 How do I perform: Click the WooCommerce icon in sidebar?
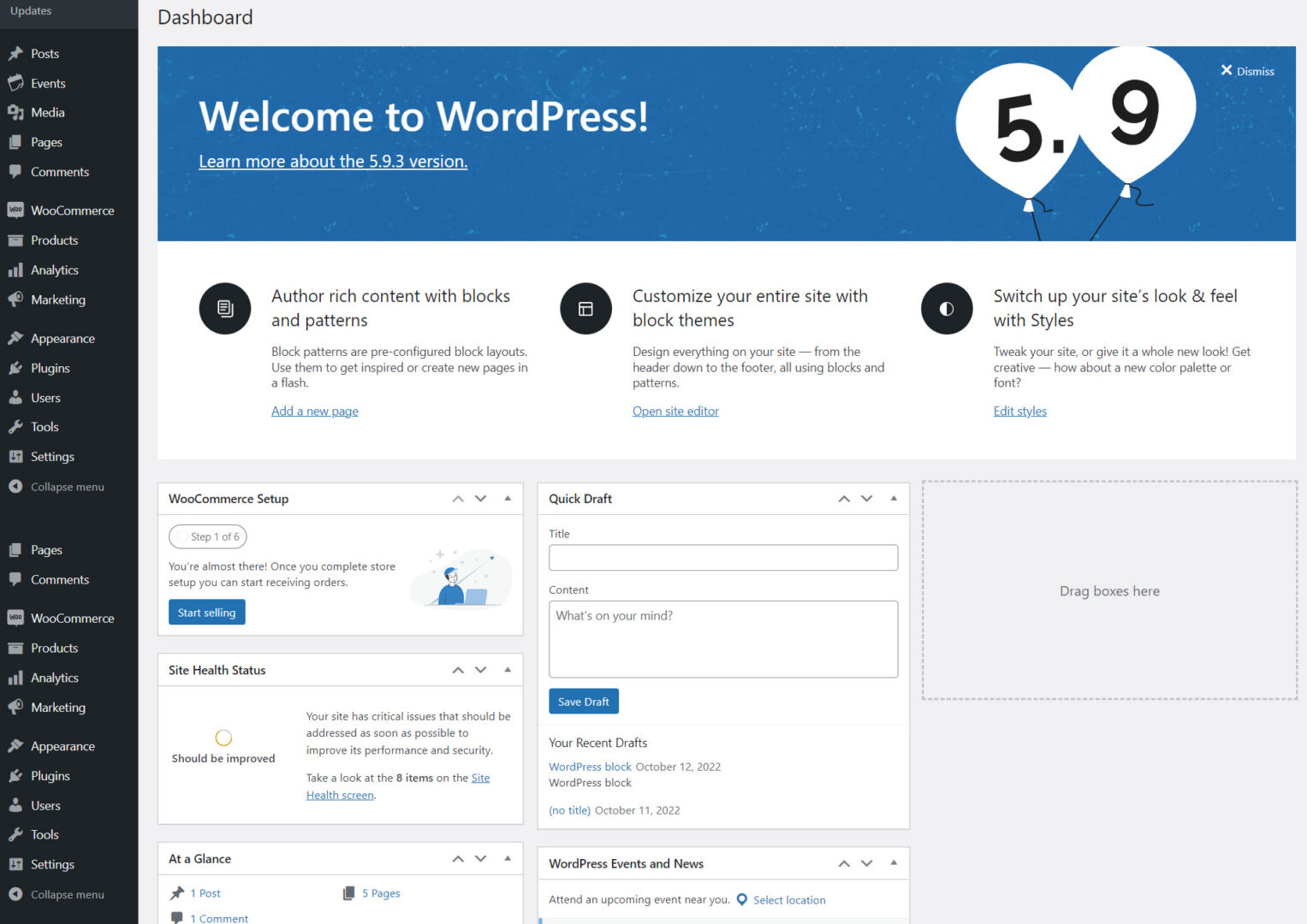click(17, 210)
